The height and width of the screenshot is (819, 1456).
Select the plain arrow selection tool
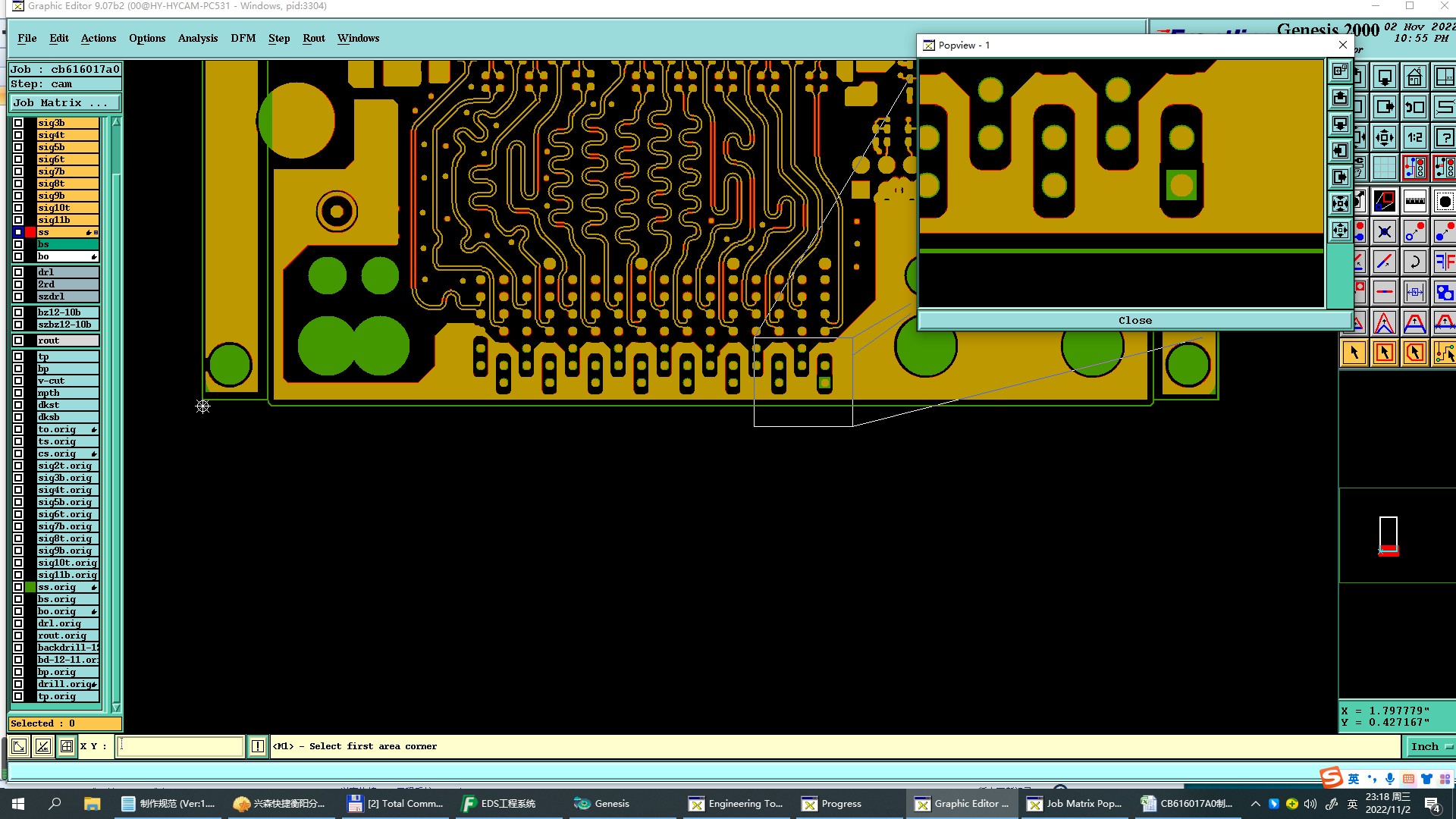tap(1354, 353)
